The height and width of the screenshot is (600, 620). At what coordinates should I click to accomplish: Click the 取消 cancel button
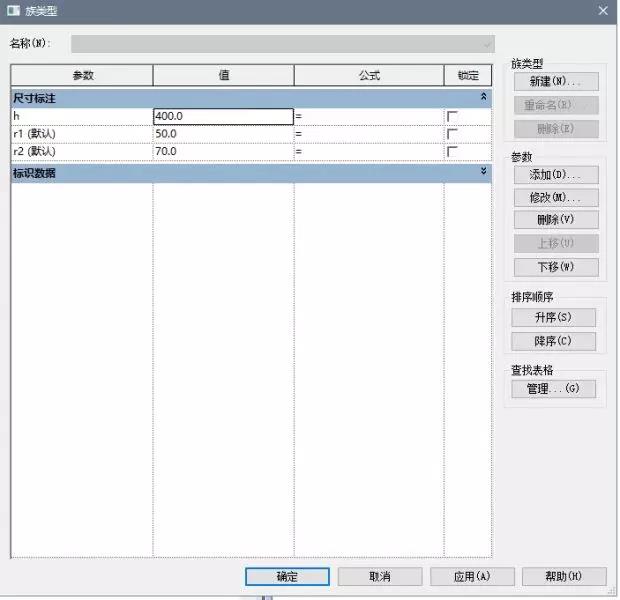pos(380,577)
